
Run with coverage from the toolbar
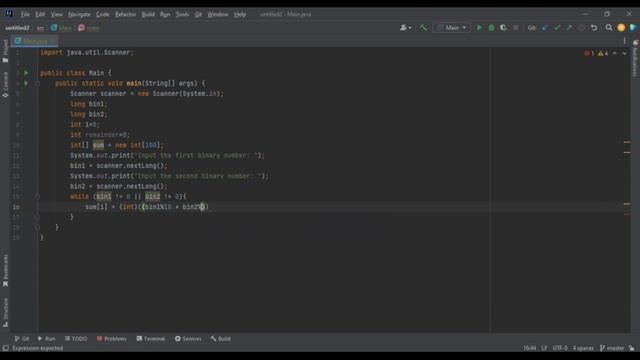pos(503,28)
